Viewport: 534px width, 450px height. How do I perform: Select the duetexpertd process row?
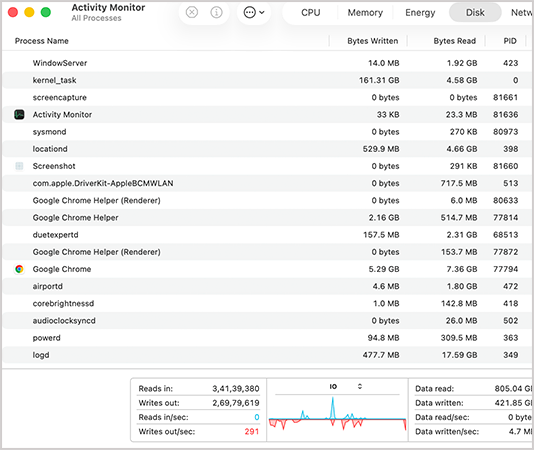267,235
